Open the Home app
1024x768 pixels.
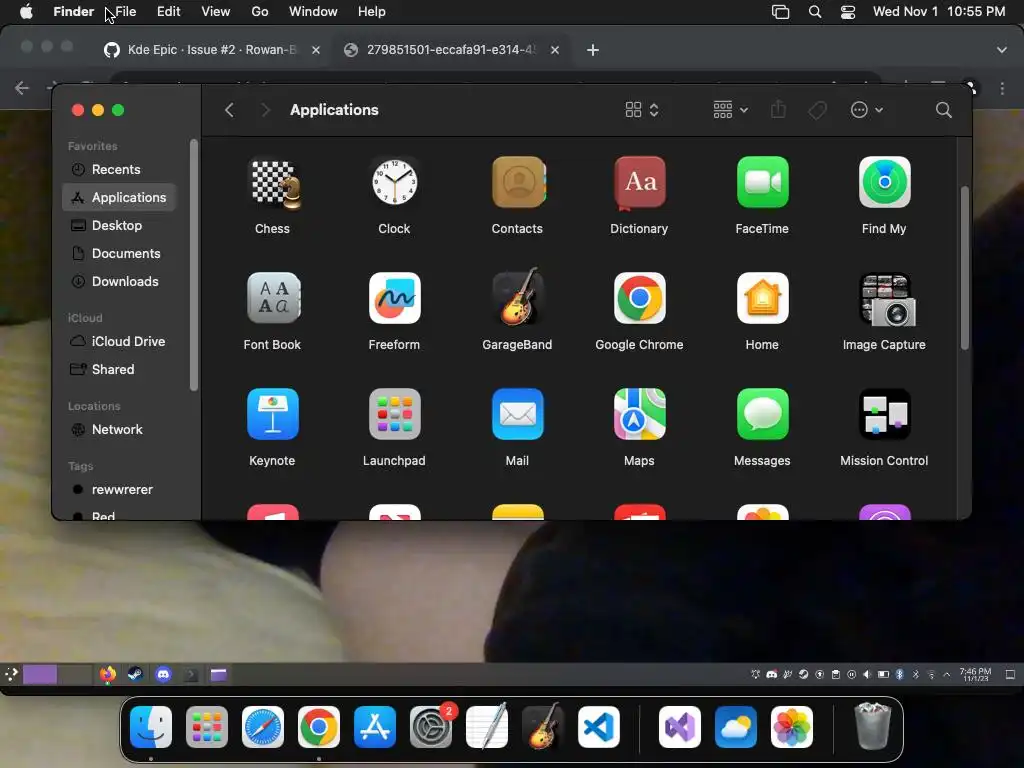pyautogui.click(x=762, y=298)
